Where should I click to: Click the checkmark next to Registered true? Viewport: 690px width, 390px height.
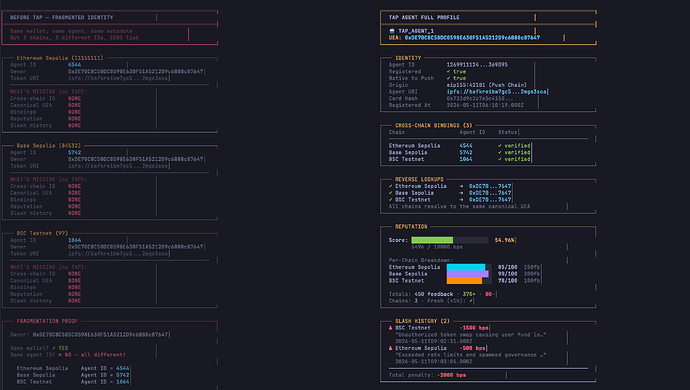[x=448, y=71]
